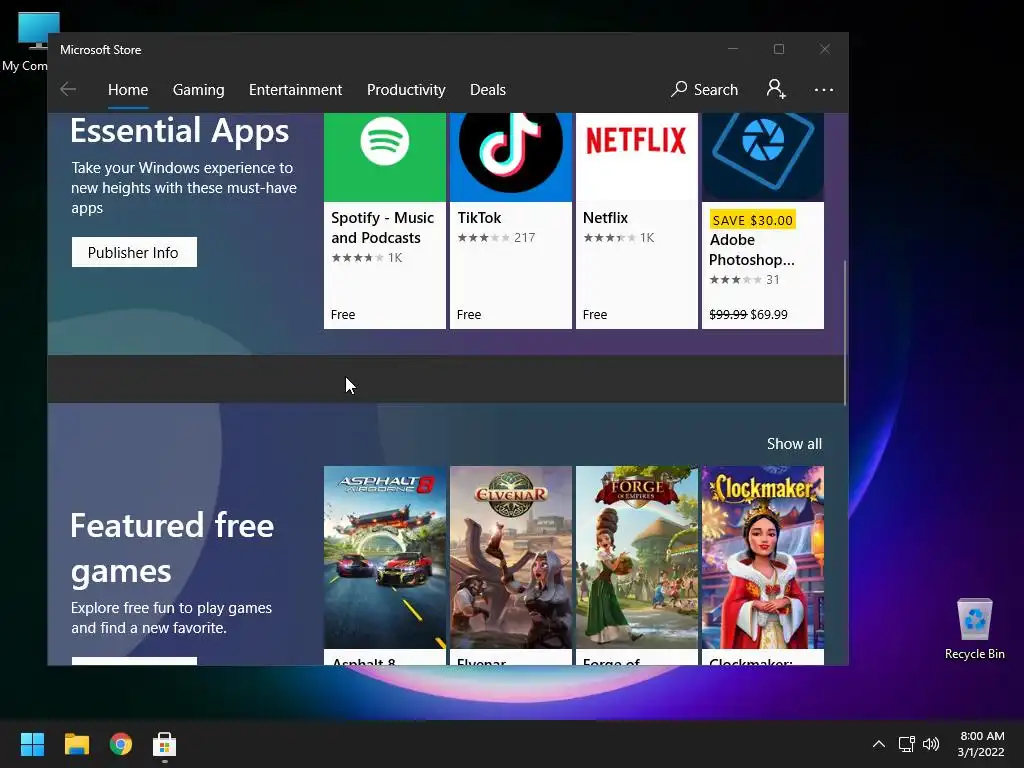Select the Netflix app title
Image resolution: width=1024 pixels, height=768 pixels.
pyautogui.click(x=605, y=217)
